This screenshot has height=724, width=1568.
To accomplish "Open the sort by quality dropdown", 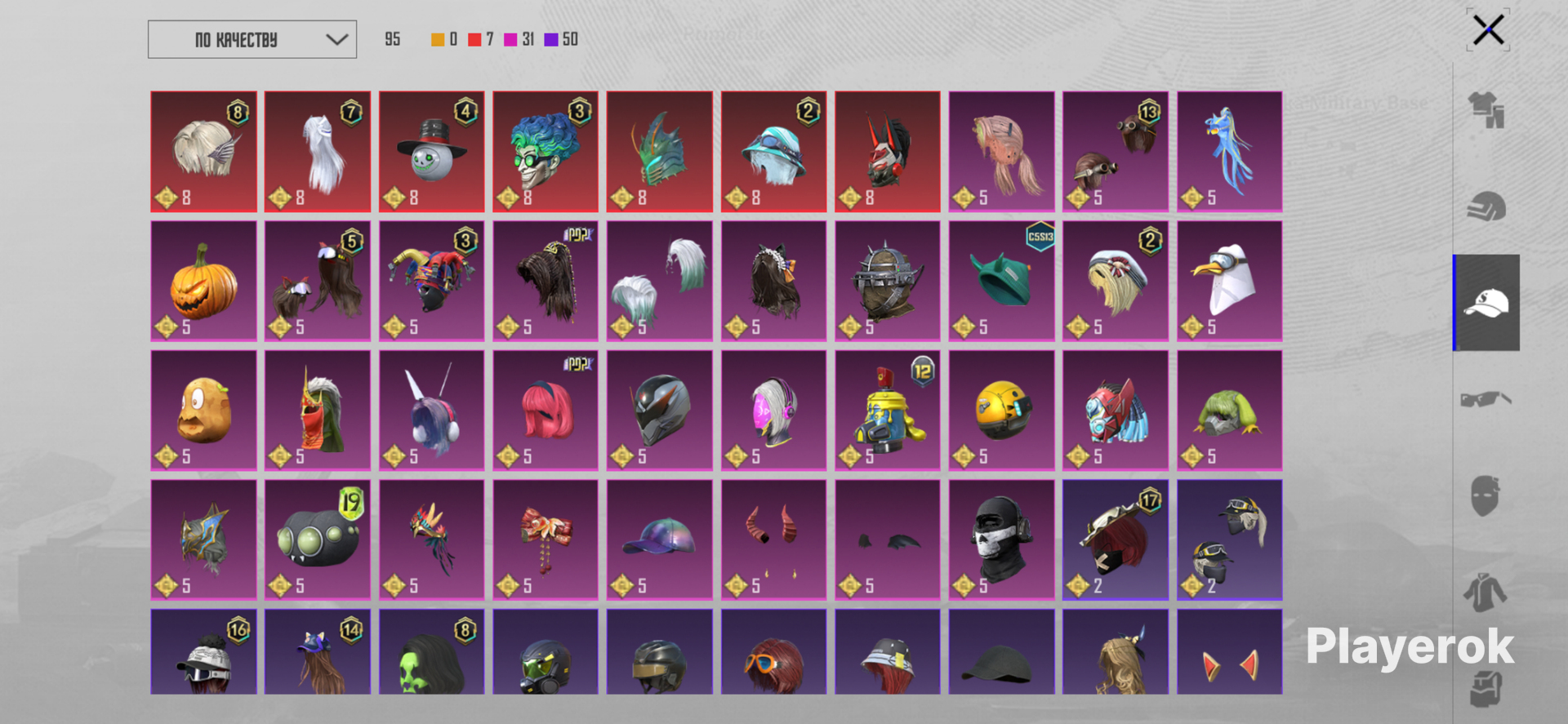I will coord(252,39).
